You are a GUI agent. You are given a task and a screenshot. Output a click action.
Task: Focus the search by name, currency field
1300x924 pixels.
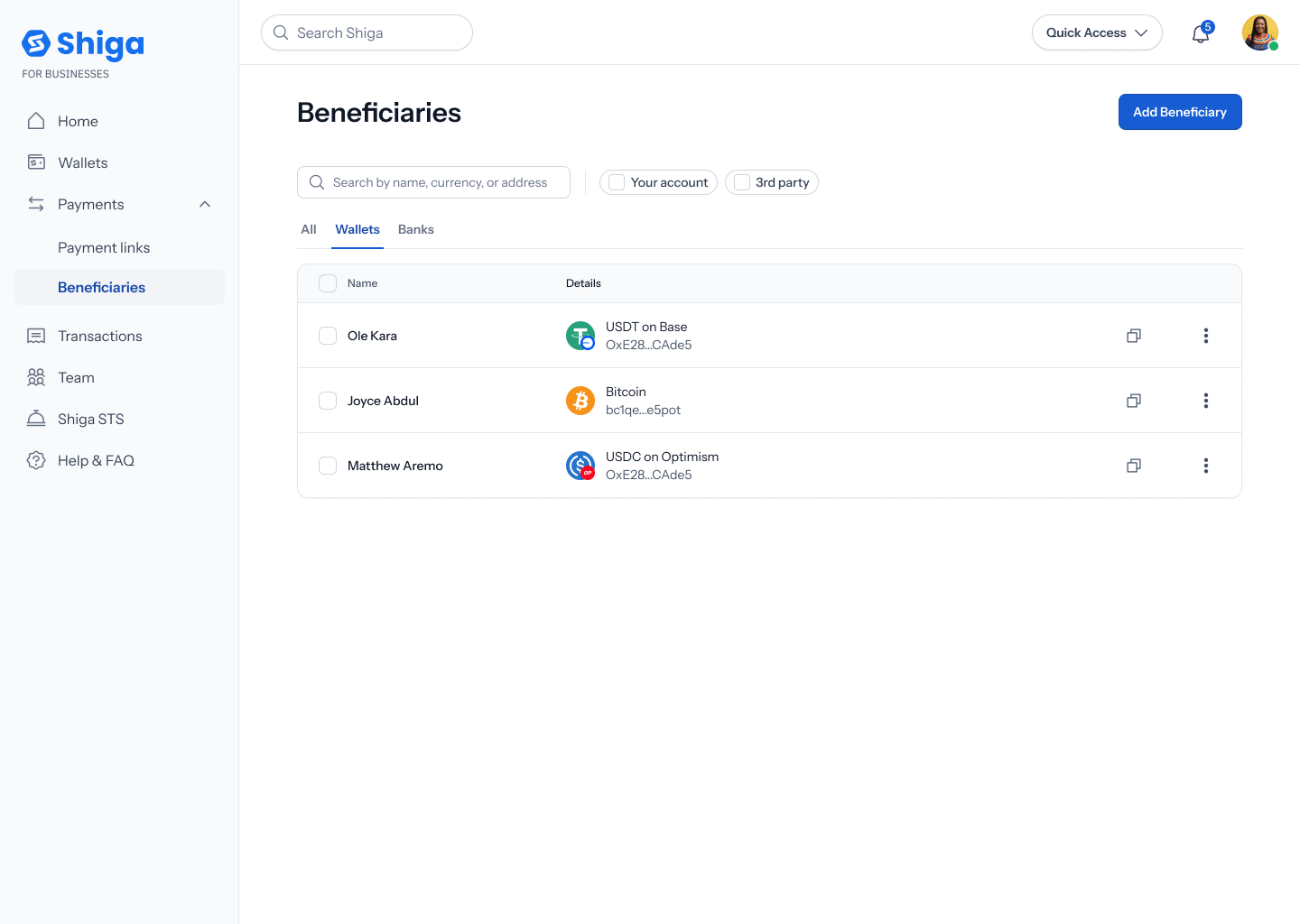(433, 182)
